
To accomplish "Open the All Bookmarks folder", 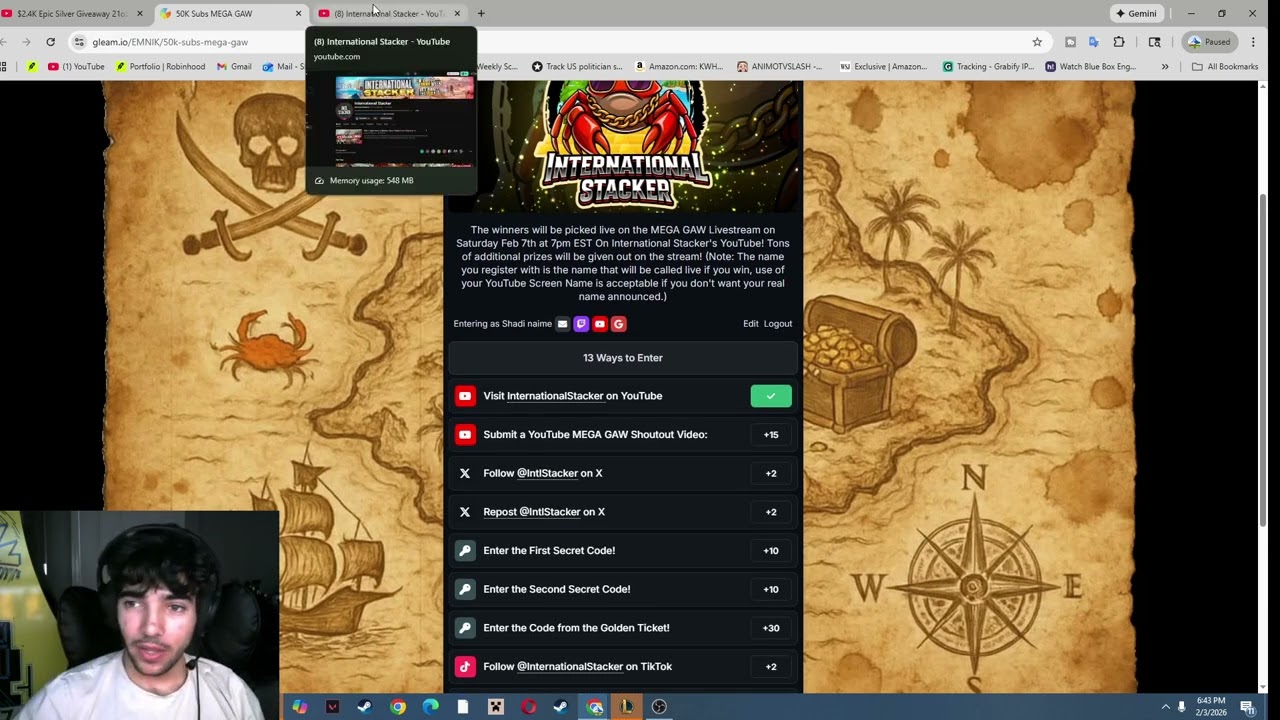I will point(1225,67).
